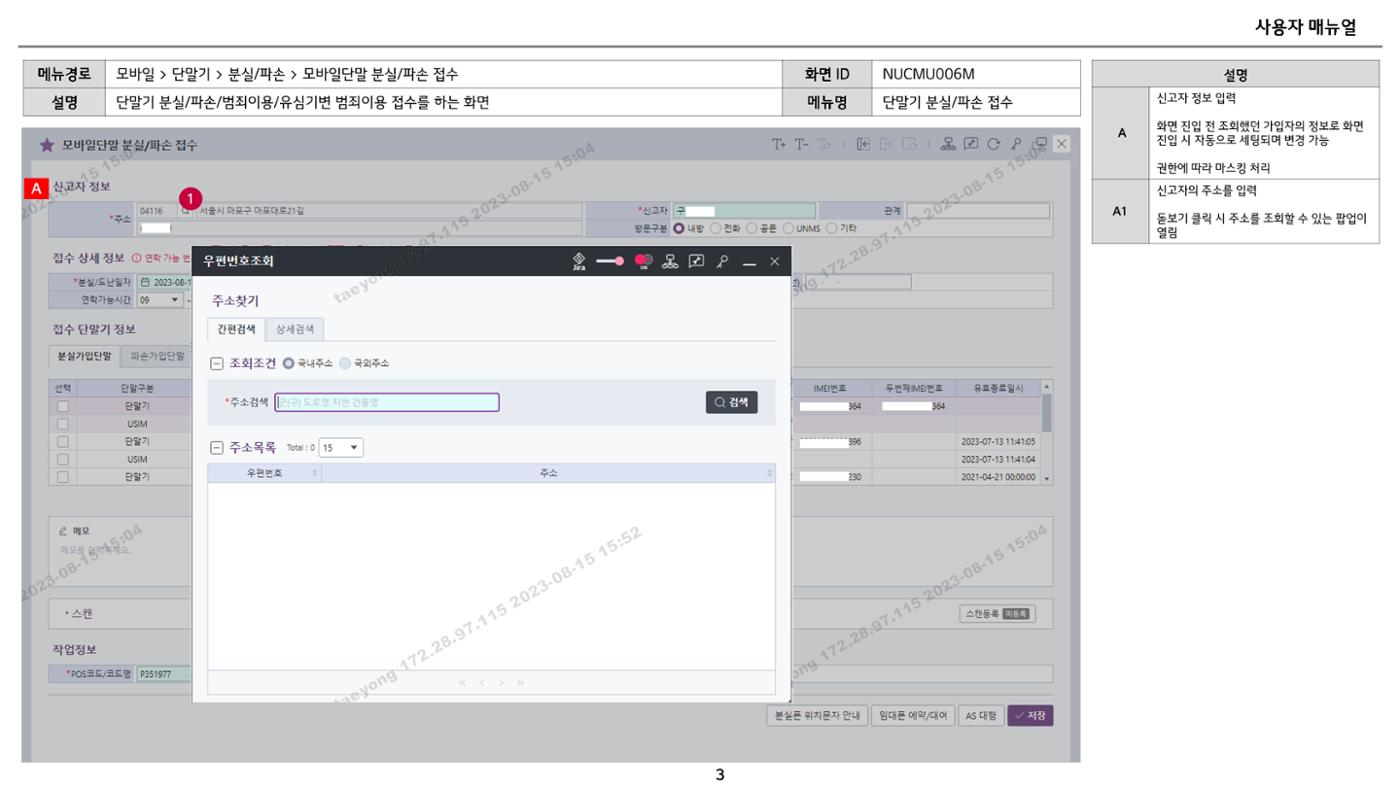Open the 파손가입단말 tab
This screenshot has height=788, width=1400.
click(x=158, y=356)
